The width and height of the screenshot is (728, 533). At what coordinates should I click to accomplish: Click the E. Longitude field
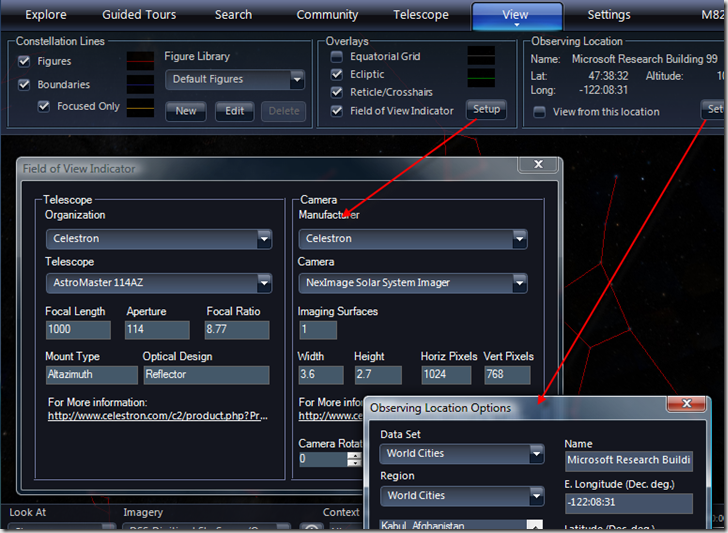pos(629,503)
